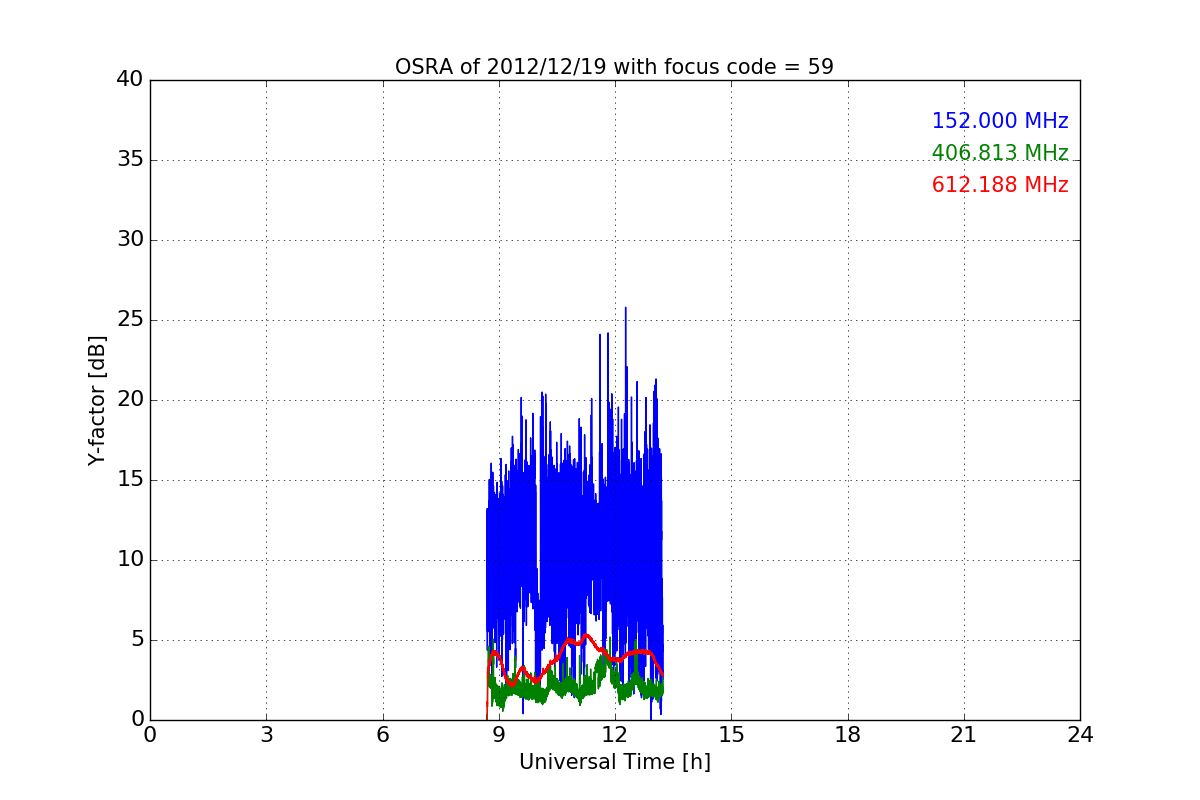Image resolution: width=1200 pixels, height=800 pixels.
Task: Click the red 612 MHz curve peak
Action: [x=587, y=635]
